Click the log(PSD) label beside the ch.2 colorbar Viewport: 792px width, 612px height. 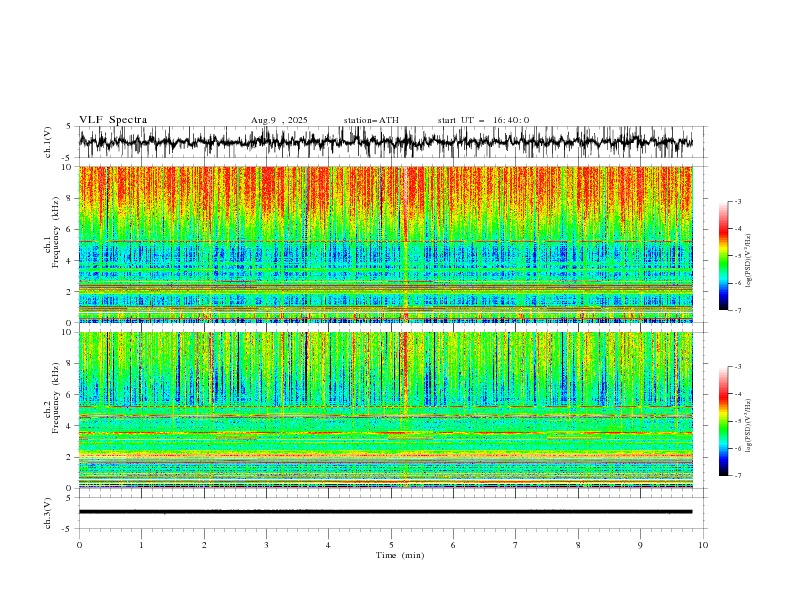pos(748,426)
